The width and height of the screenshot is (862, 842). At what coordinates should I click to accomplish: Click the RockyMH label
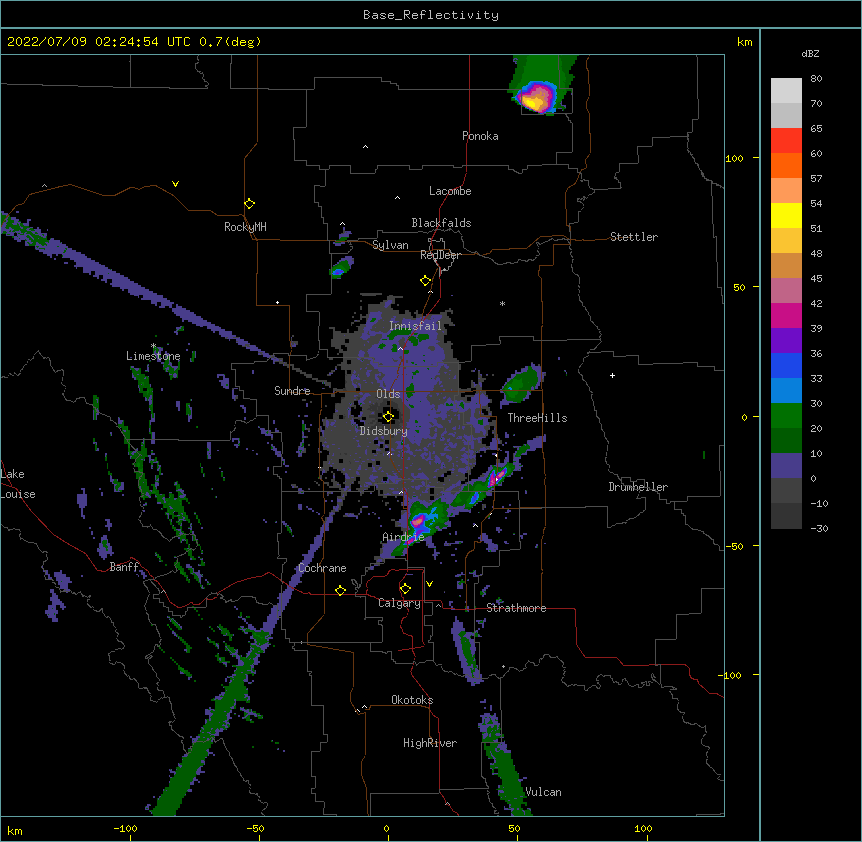(245, 226)
